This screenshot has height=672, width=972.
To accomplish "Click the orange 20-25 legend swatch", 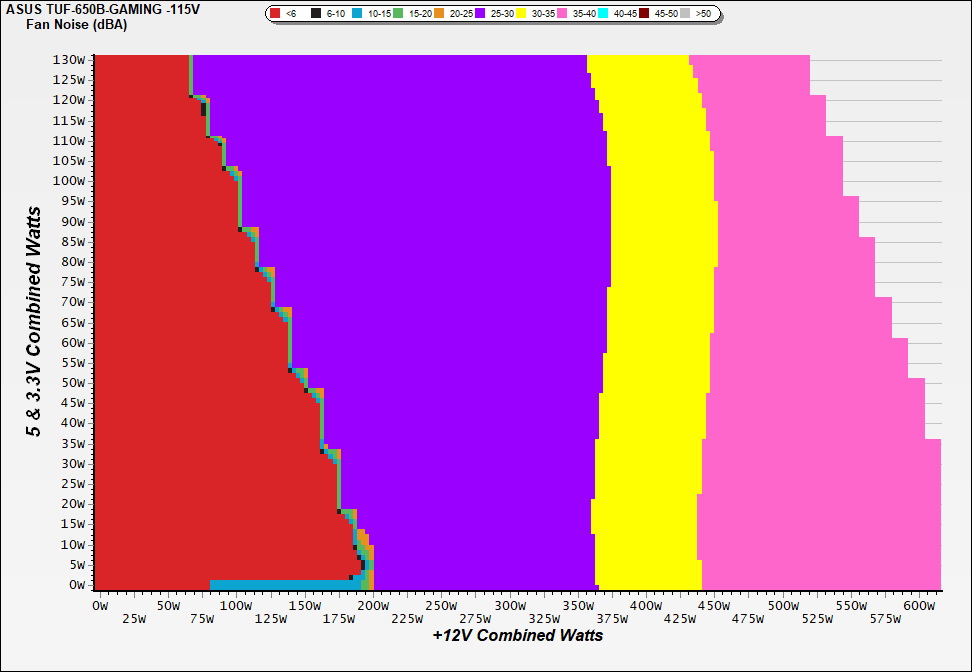I will point(440,14).
